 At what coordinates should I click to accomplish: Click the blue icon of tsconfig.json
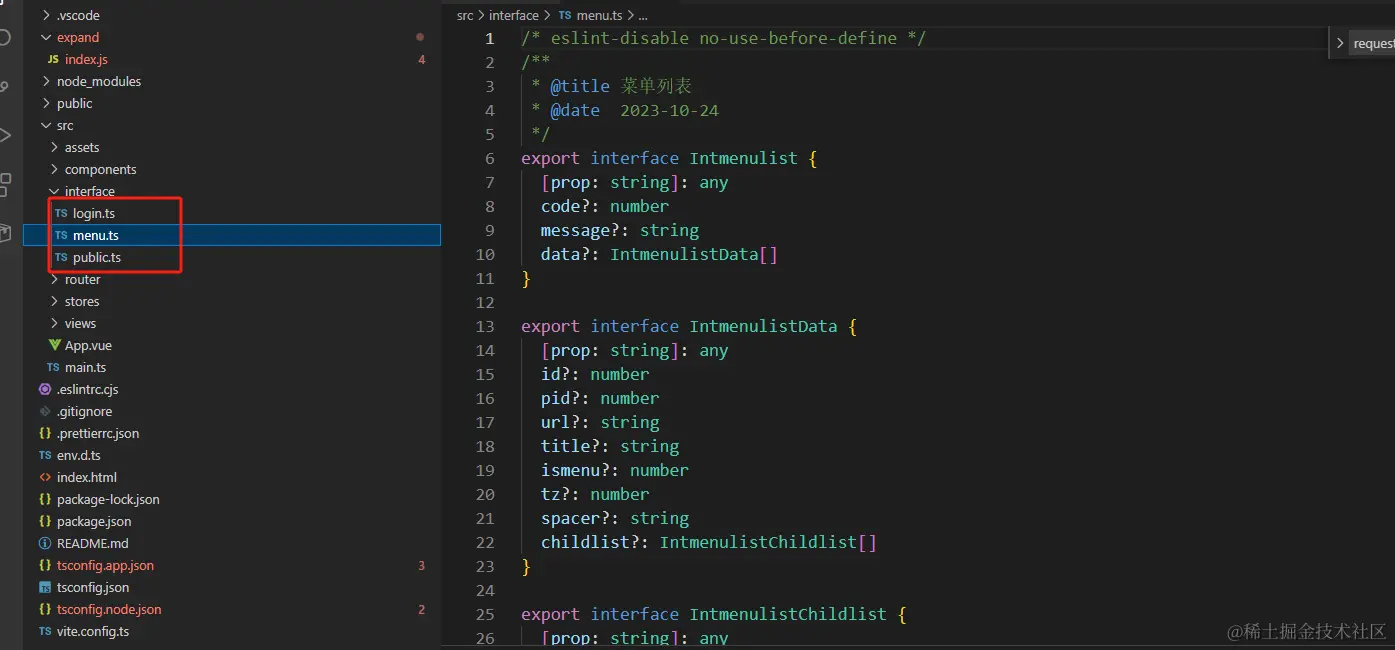tap(45, 588)
